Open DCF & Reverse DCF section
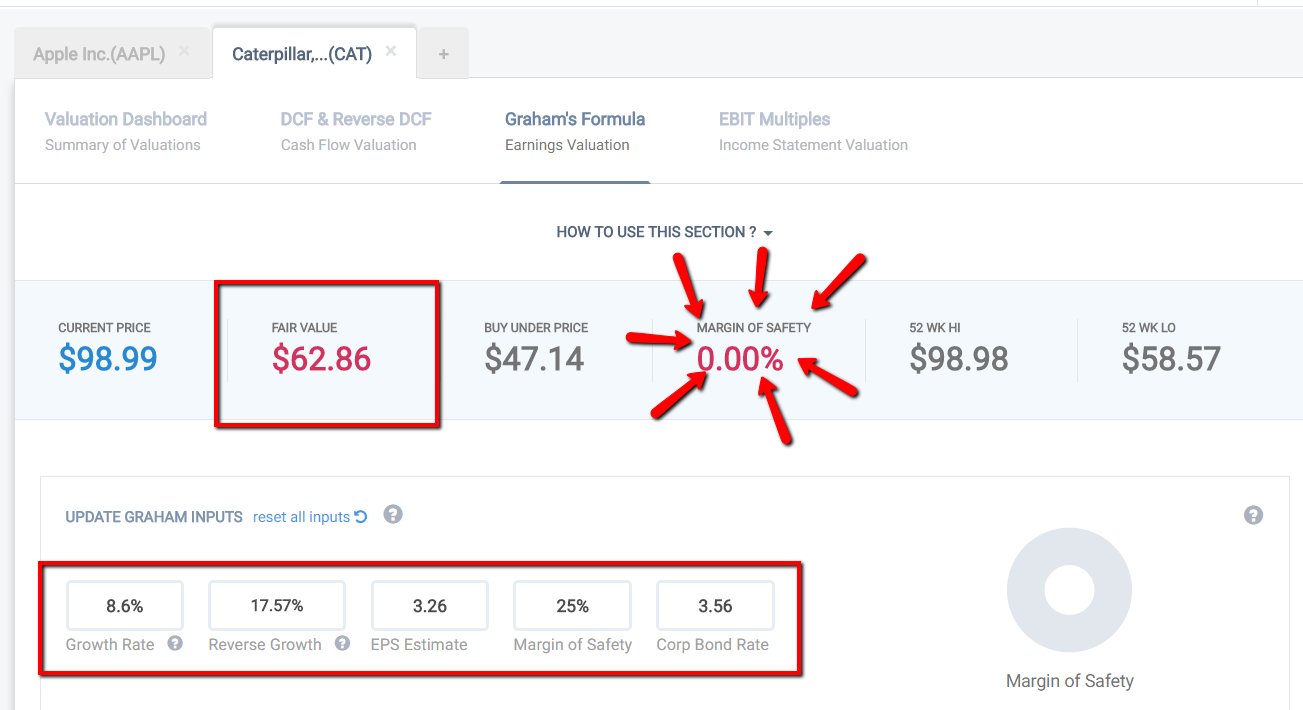The width and height of the screenshot is (1303, 710). [x=356, y=131]
